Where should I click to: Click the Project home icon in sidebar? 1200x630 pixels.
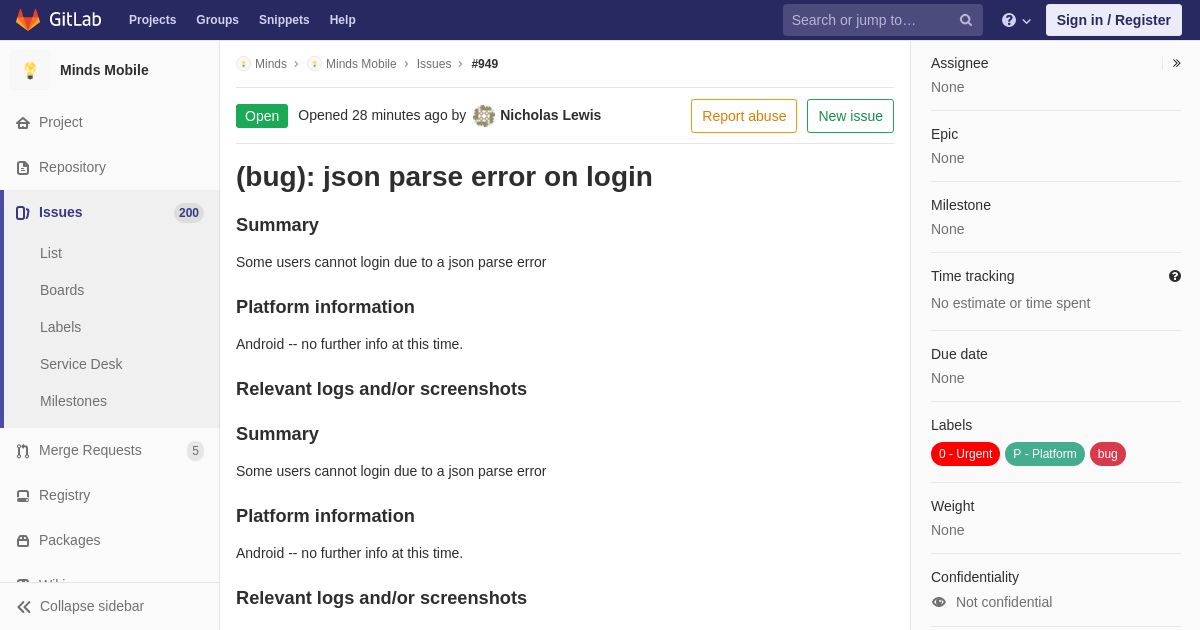coord(23,123)
